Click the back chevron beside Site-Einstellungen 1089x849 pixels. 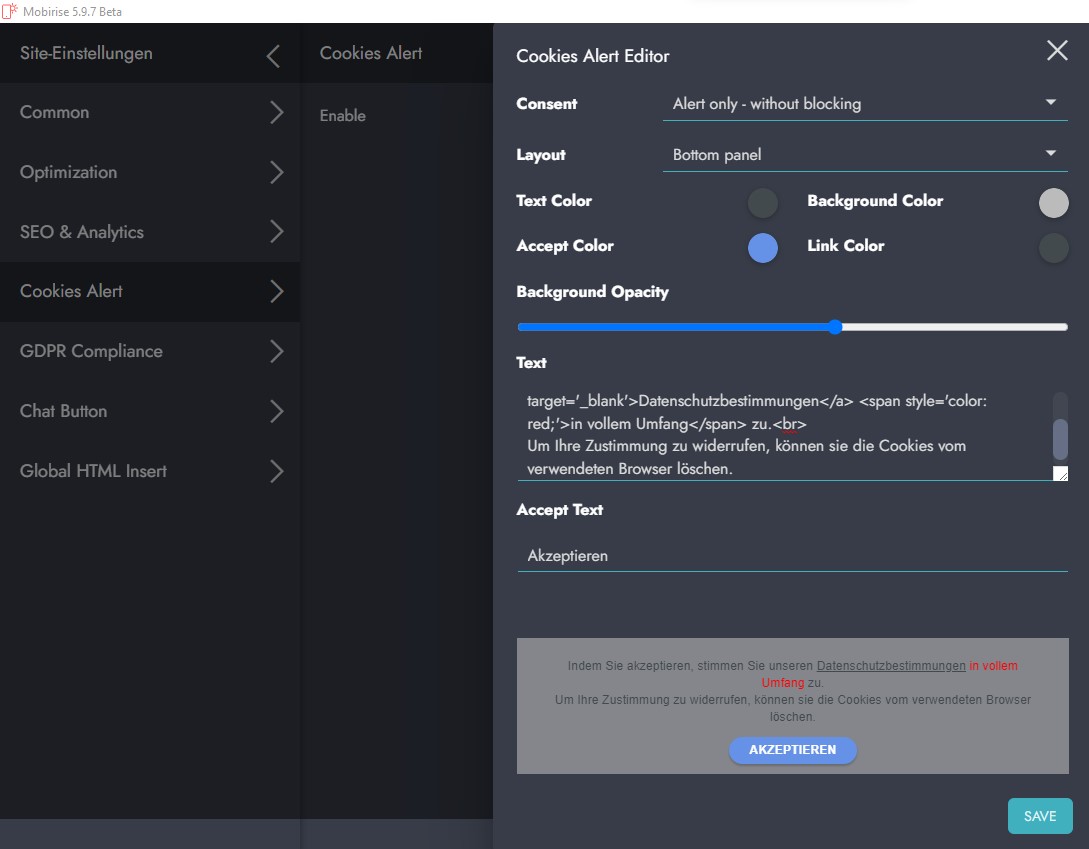point(273,56)
